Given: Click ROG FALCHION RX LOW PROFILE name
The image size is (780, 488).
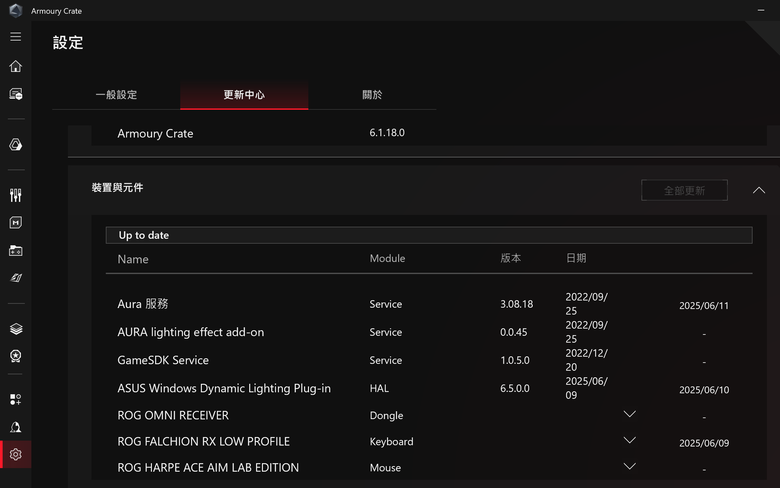Looking at the screenshot, I should 203,442.
